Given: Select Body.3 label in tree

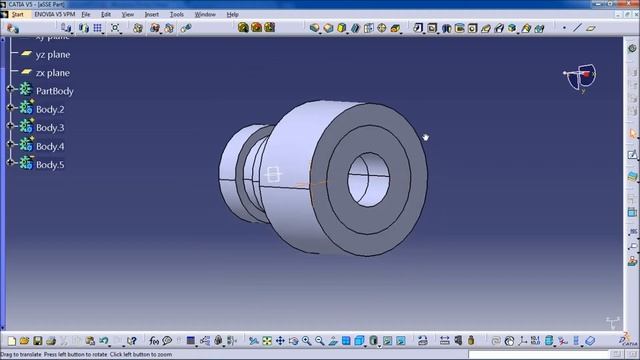Looking at the screenshot, I should click(50, 128).
